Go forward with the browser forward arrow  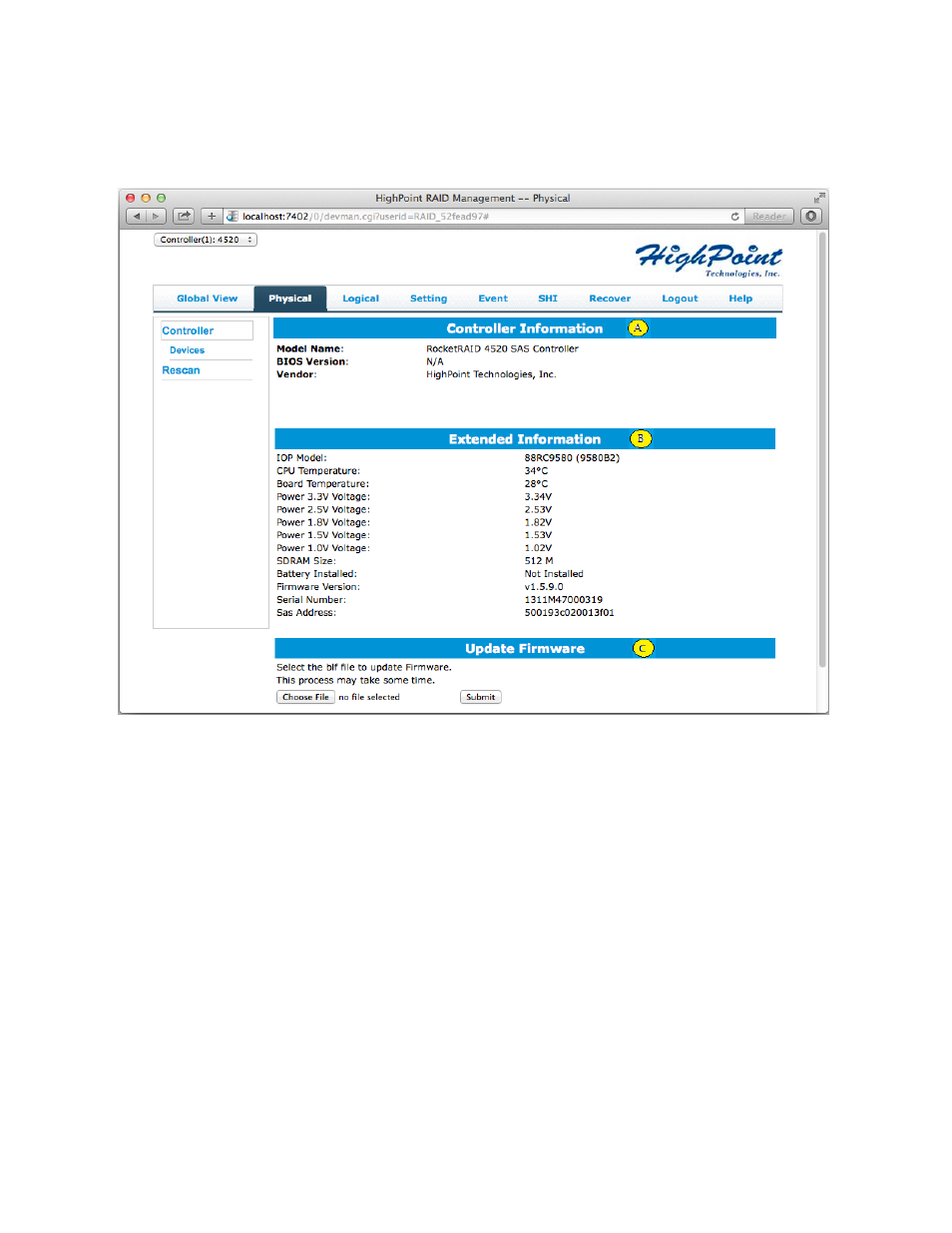[x=156, y=217]
